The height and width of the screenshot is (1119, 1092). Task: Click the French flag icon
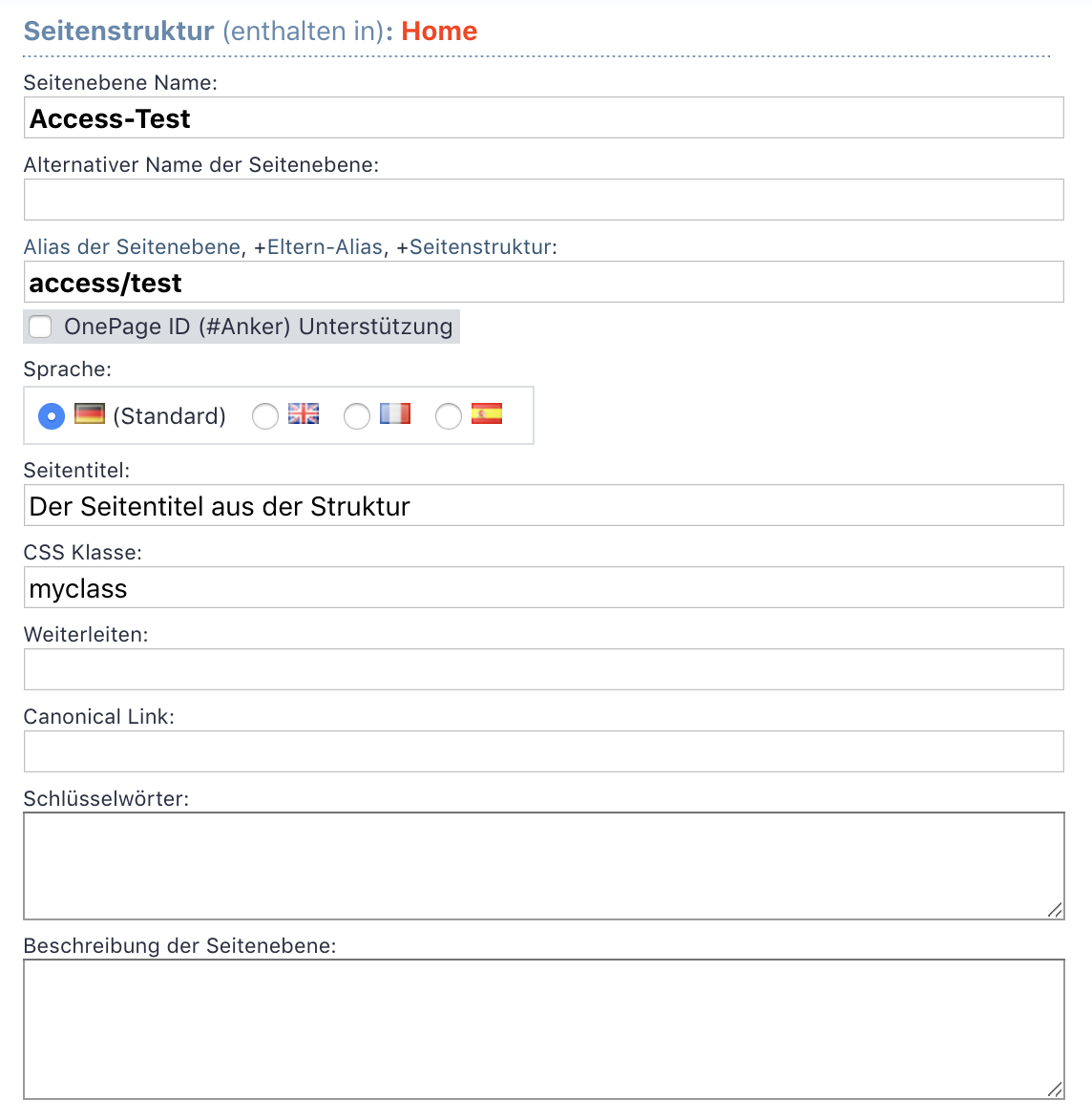point(395,414)
